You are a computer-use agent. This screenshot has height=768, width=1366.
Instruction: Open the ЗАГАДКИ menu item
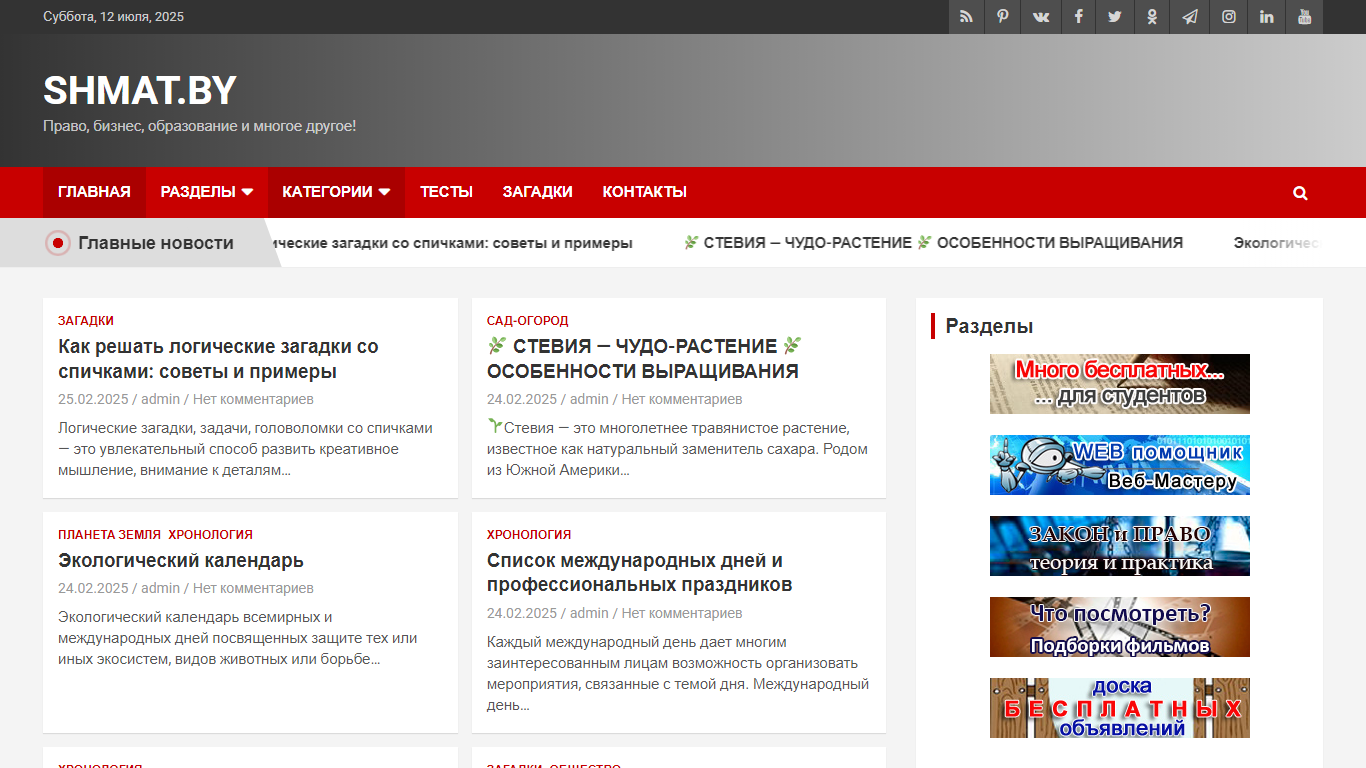[537, 192]
